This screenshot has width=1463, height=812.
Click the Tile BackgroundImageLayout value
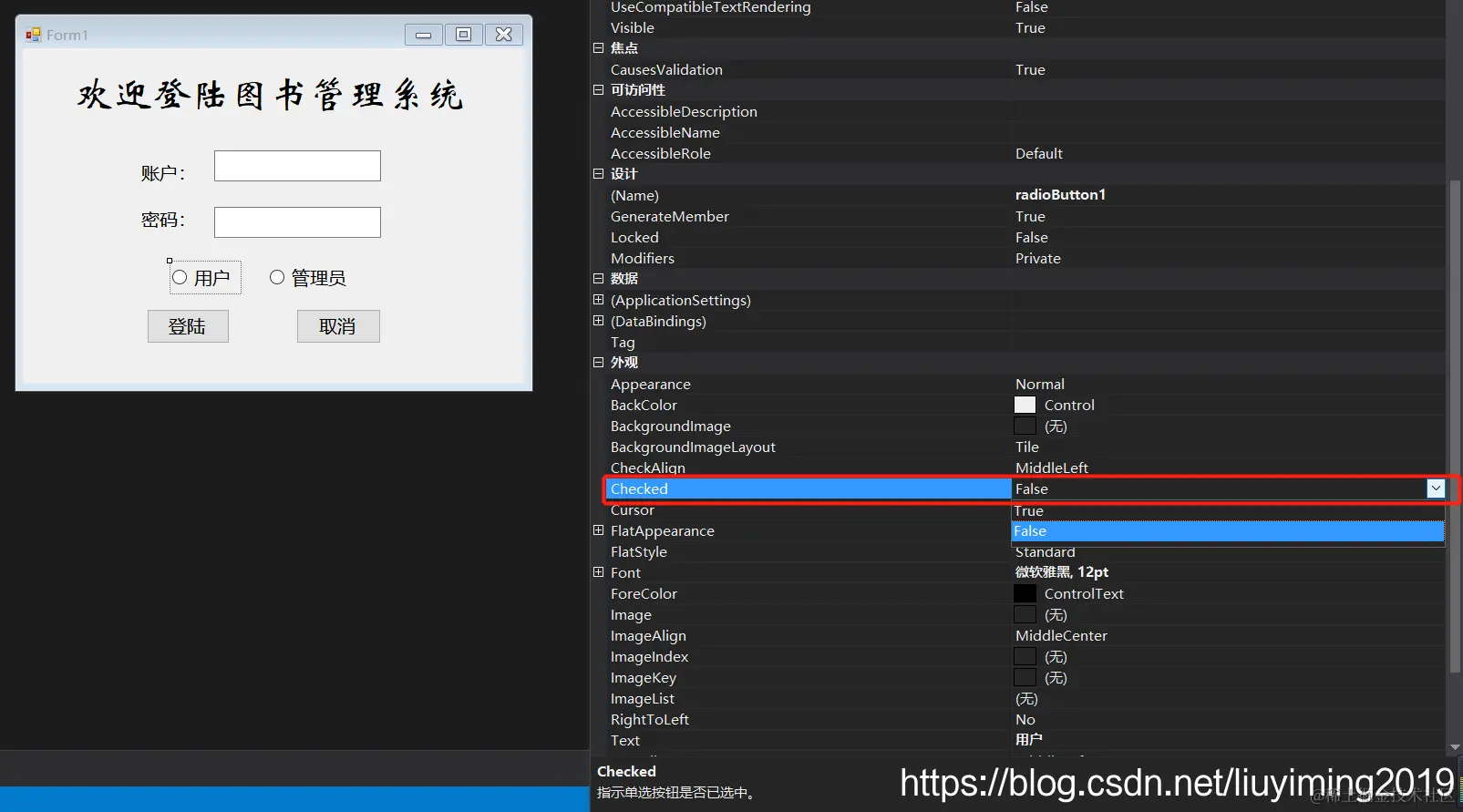tap(1027, 447)
